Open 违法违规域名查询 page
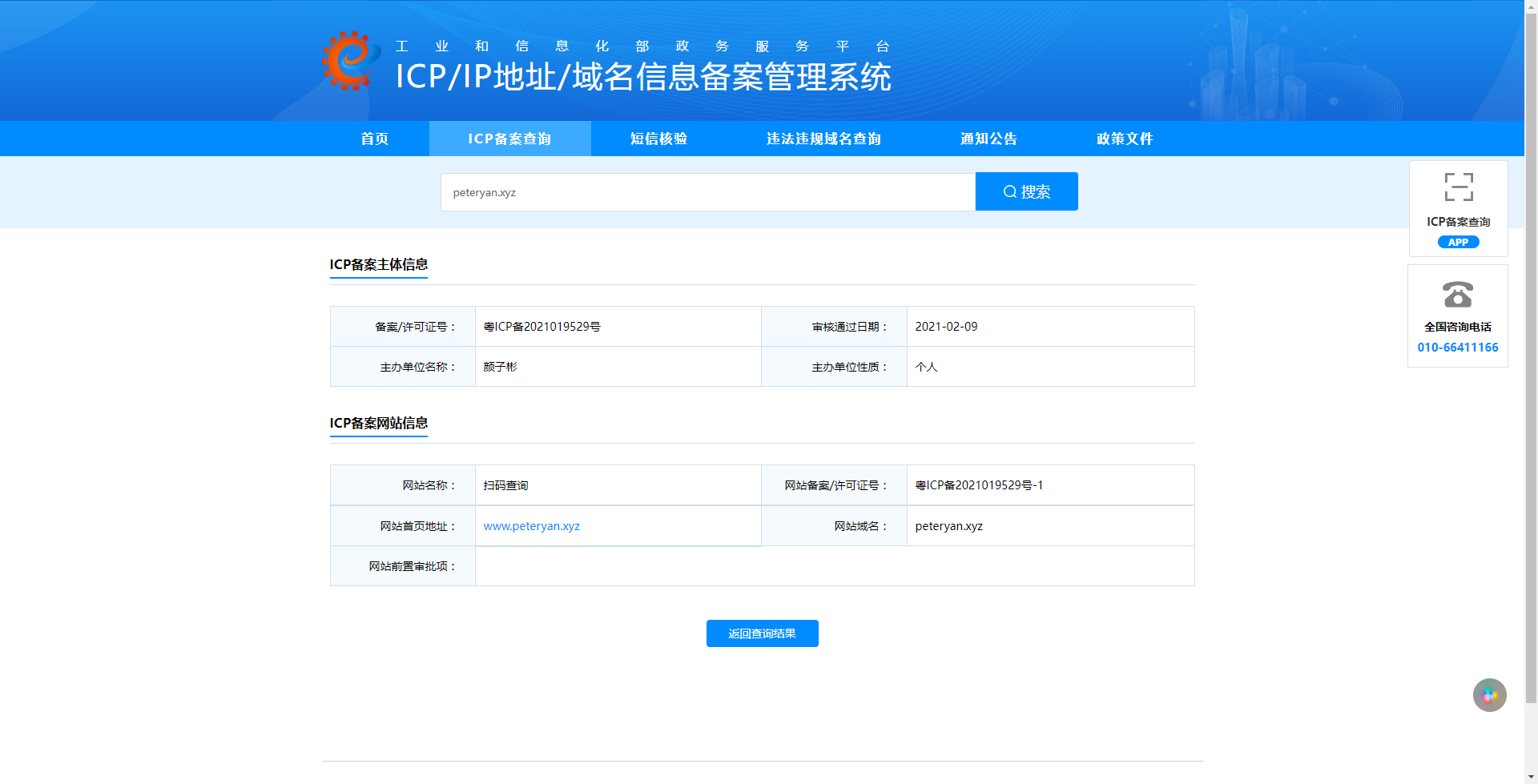Image resolution: width=1538 pixels, height=784 pixels. [823, 139]
